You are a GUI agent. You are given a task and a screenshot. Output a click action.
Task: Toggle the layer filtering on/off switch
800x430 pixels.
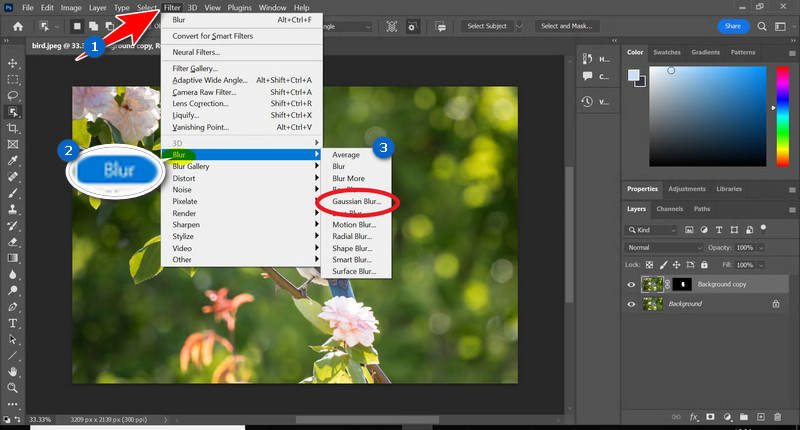click(763, 227)
